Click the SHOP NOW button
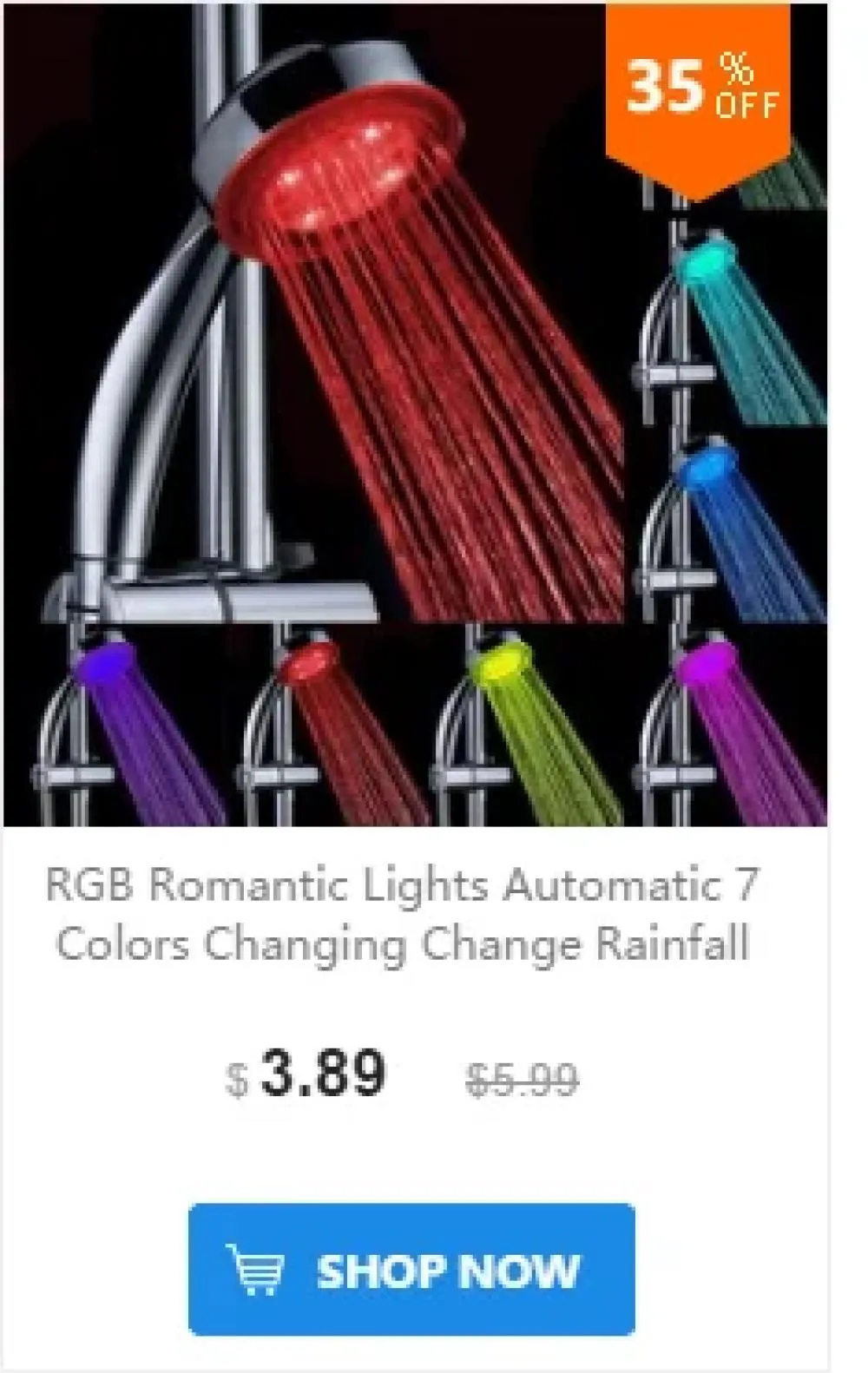This screenshot has height=1373, width=868. tap(411, 1269)
